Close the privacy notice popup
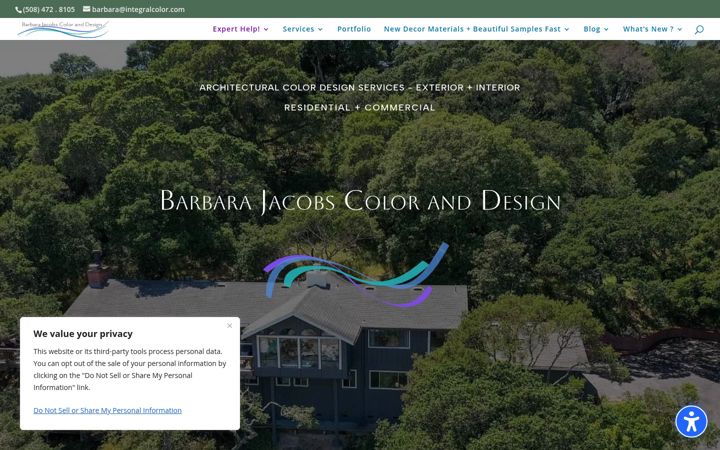The width and height of the screenshot is (720, 450). (230, 326)
